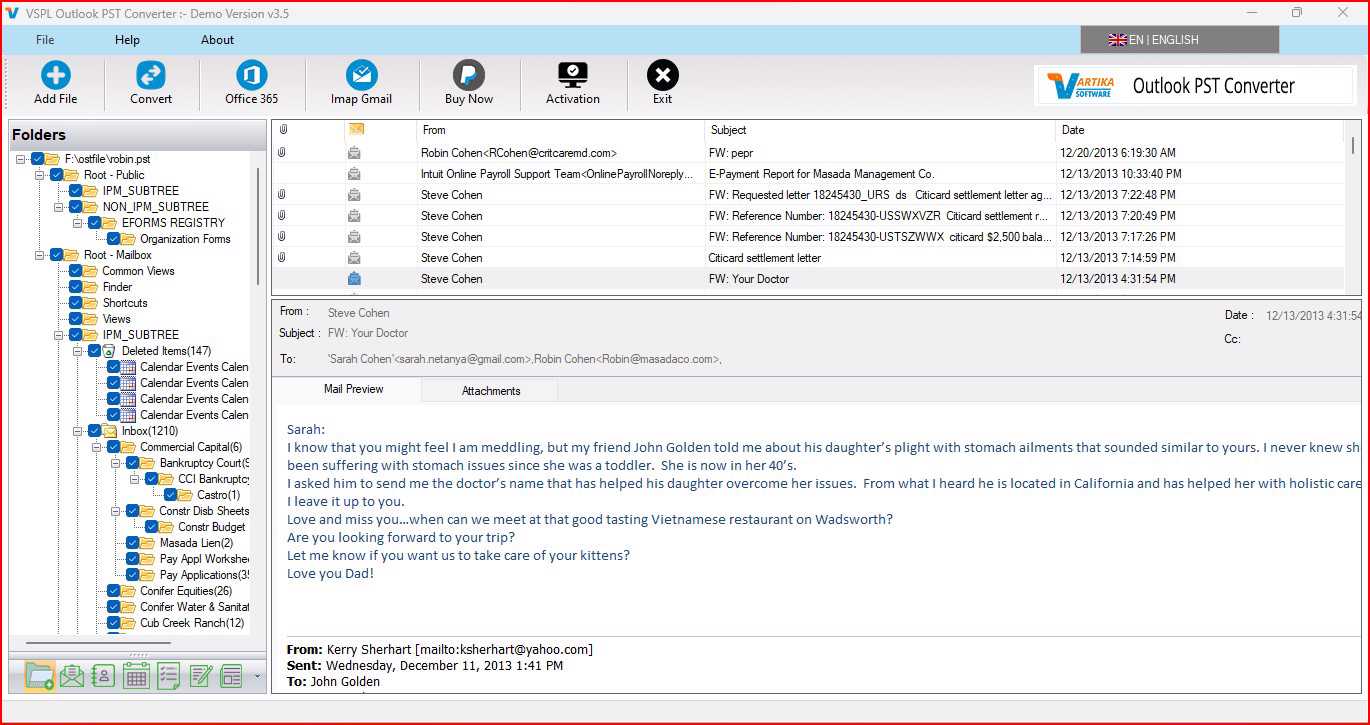Collapse the Commercial Capital(6) node

click(97, 447)
